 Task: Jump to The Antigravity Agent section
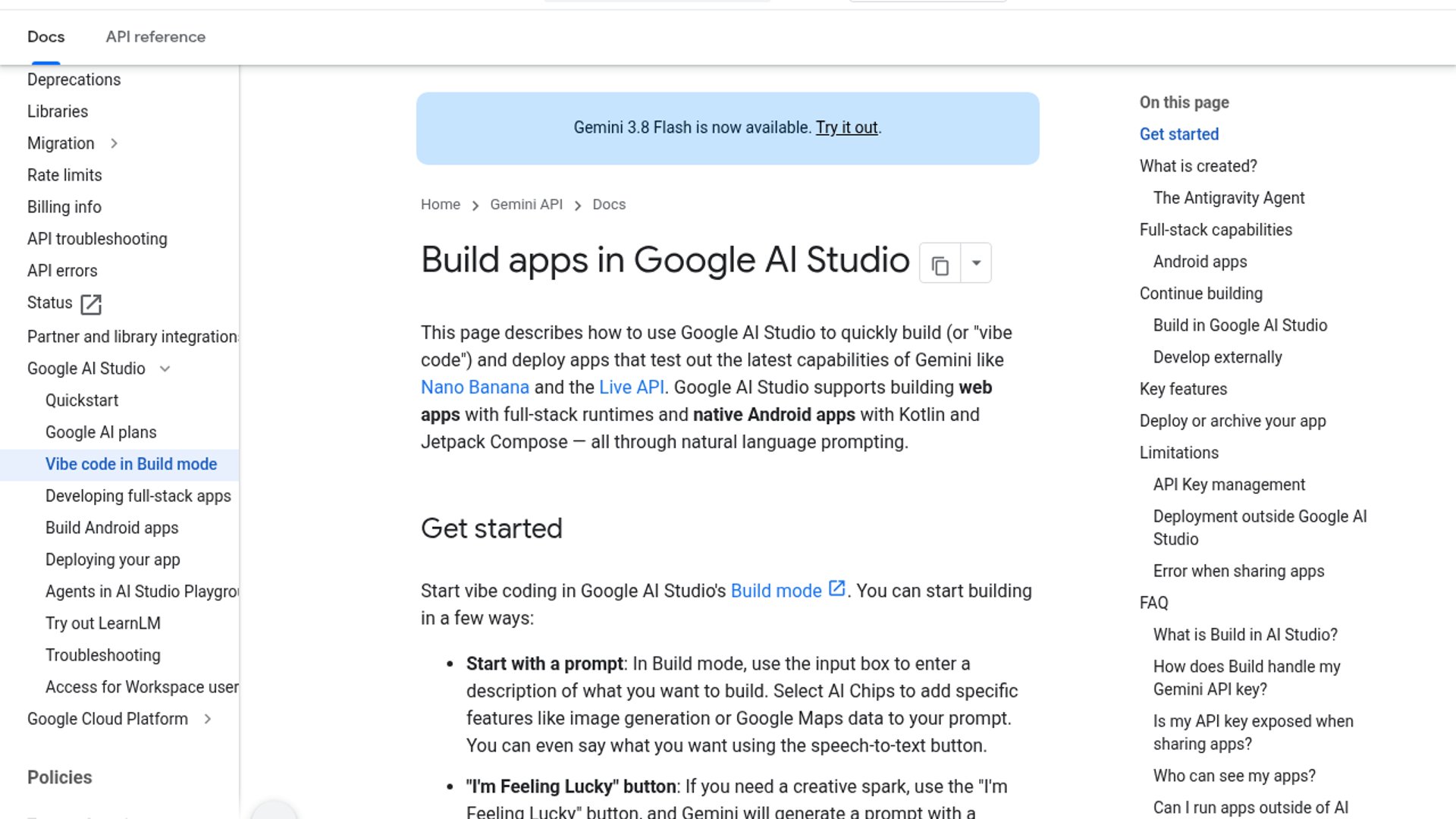(x=1228, y=198)
